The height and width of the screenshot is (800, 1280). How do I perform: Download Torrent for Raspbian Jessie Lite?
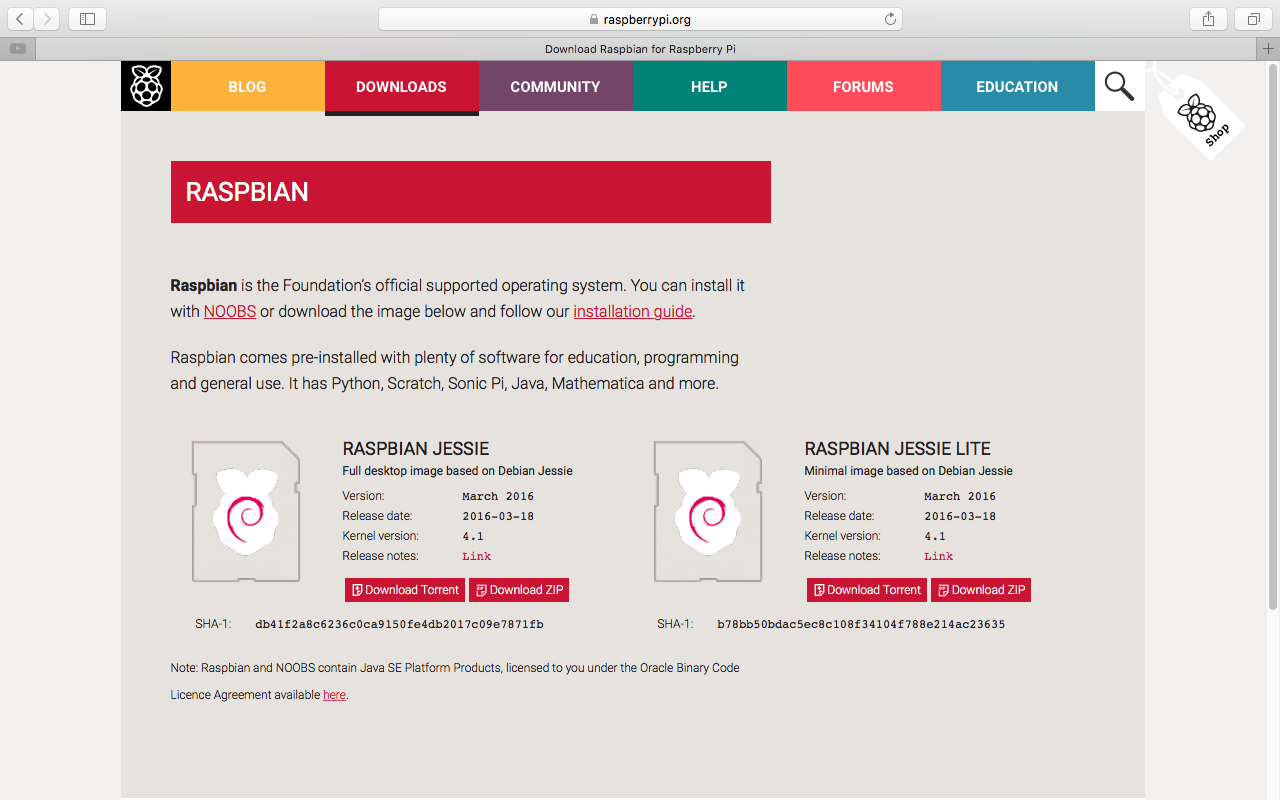pyautogui.click(x=867, y=590)
